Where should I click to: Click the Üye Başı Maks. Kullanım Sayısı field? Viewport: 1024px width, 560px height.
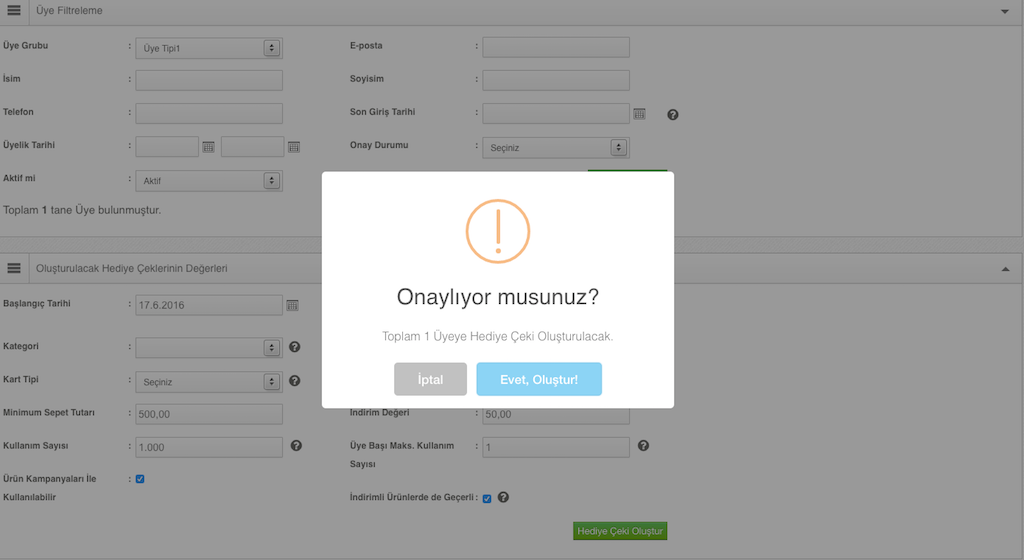tap(556, 447)
